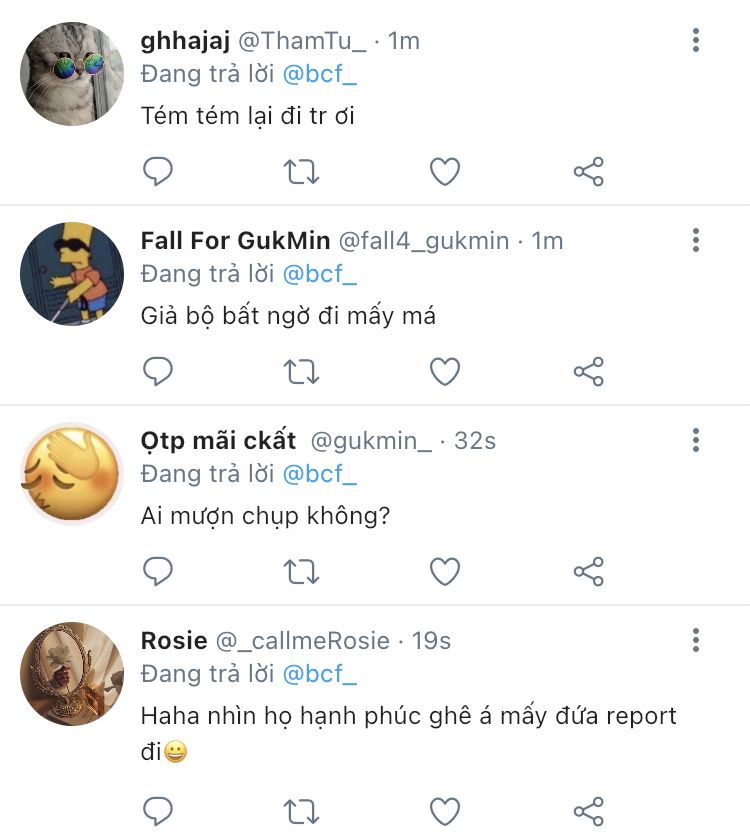Reply to Fall For GukMin's tweet

pos(158,372)
